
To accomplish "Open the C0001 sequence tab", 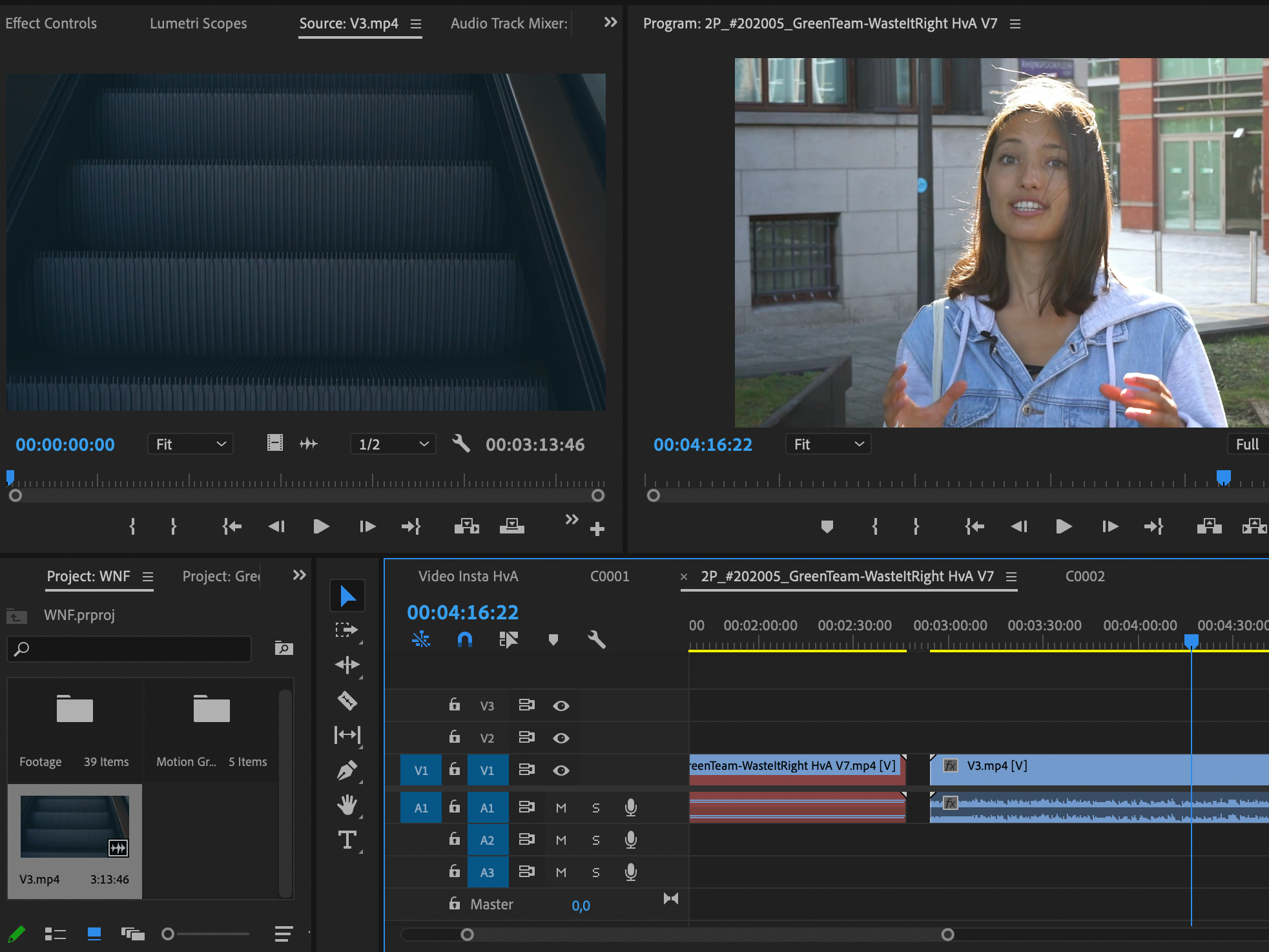I will point(609,576).
